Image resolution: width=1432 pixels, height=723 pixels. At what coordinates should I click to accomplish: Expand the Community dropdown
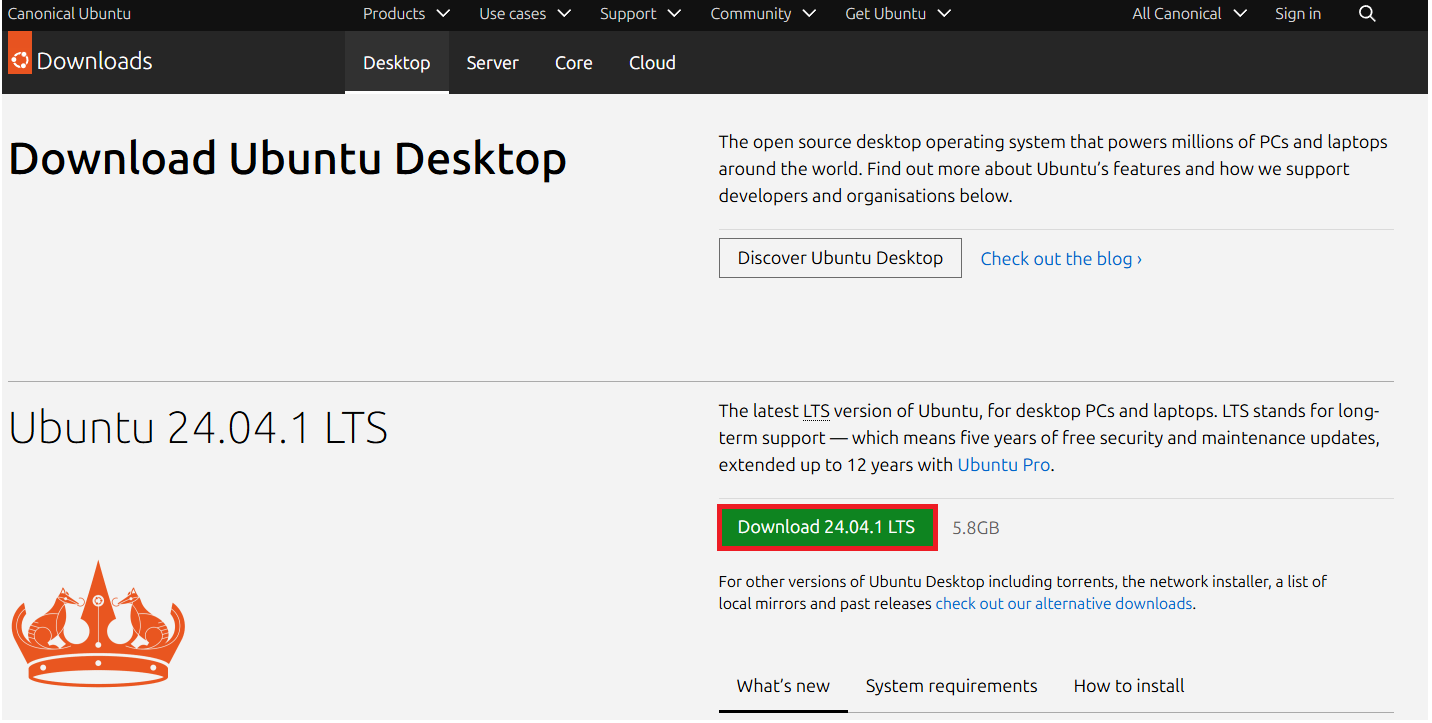click(763, 14)
